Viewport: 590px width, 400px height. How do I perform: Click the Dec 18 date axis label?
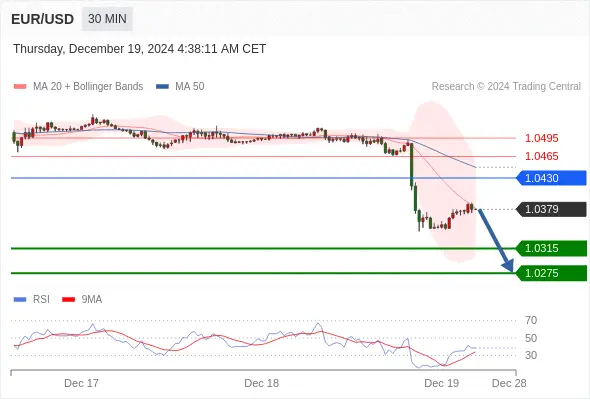pos(262,383)
